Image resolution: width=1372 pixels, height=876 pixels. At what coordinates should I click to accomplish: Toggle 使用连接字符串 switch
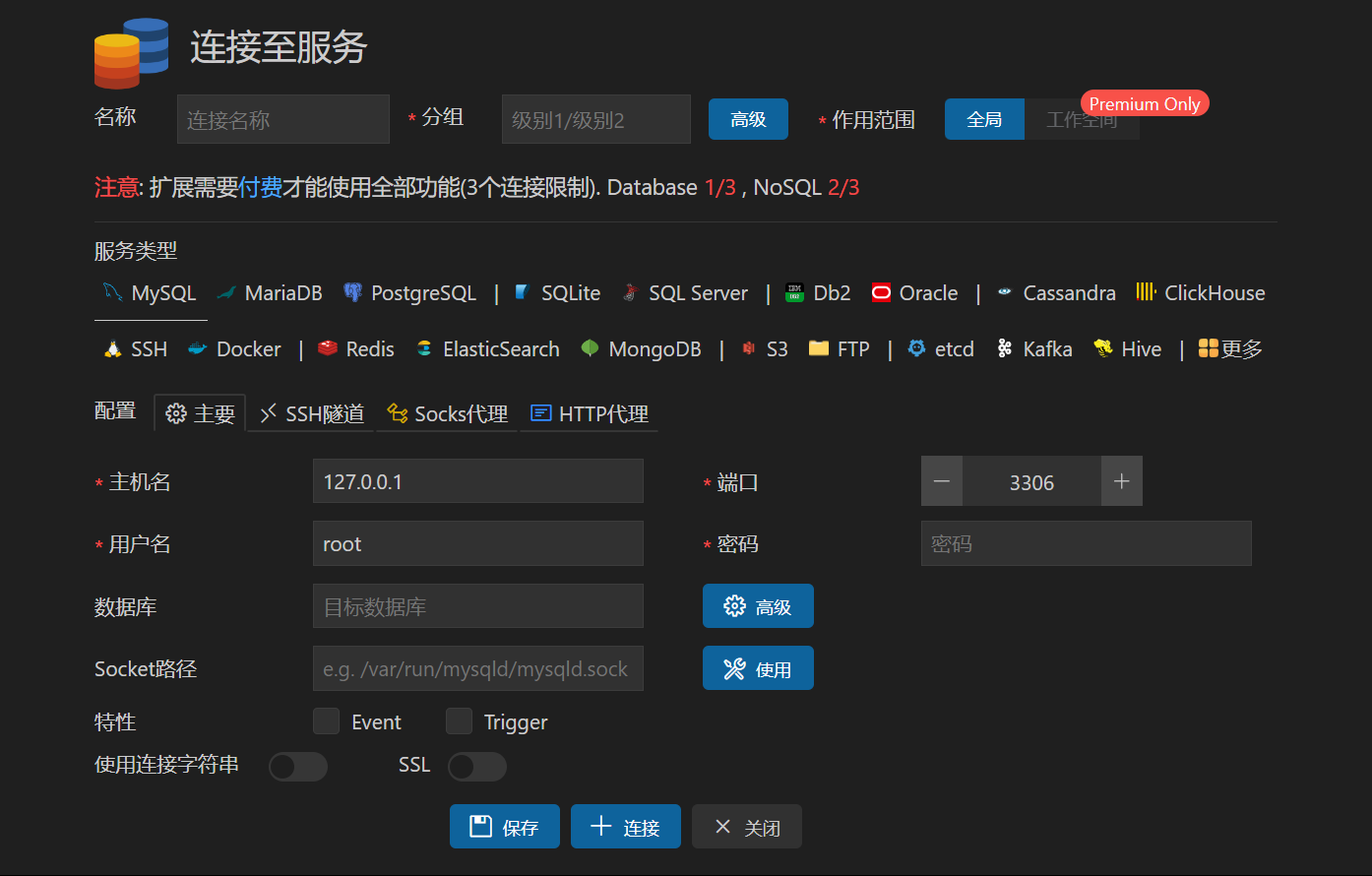click(x=298, y=767)
